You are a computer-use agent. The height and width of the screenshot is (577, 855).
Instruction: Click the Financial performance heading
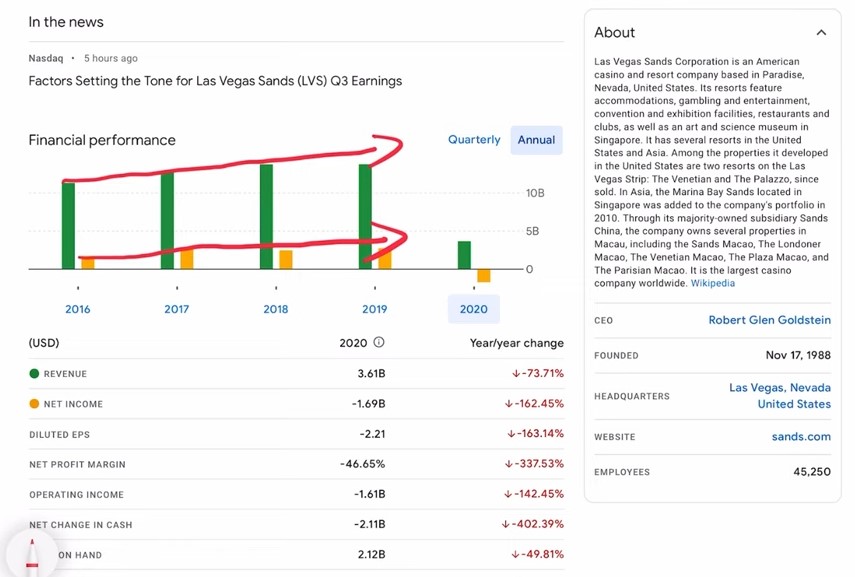coord(102,140)
